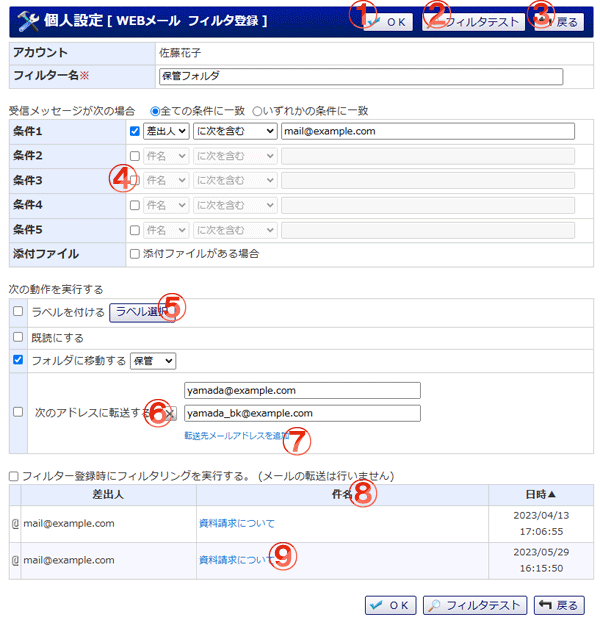Open 条件2 に次を含む dropdown
600x620 pixels.
tap(235, 156)
